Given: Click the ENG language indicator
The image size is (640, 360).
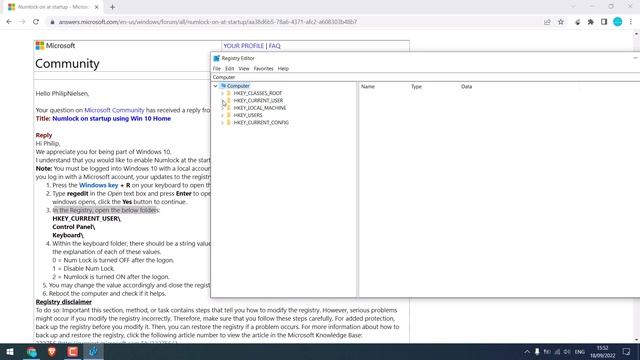Looking at the screenshot, I should click(x=580, y=352).
